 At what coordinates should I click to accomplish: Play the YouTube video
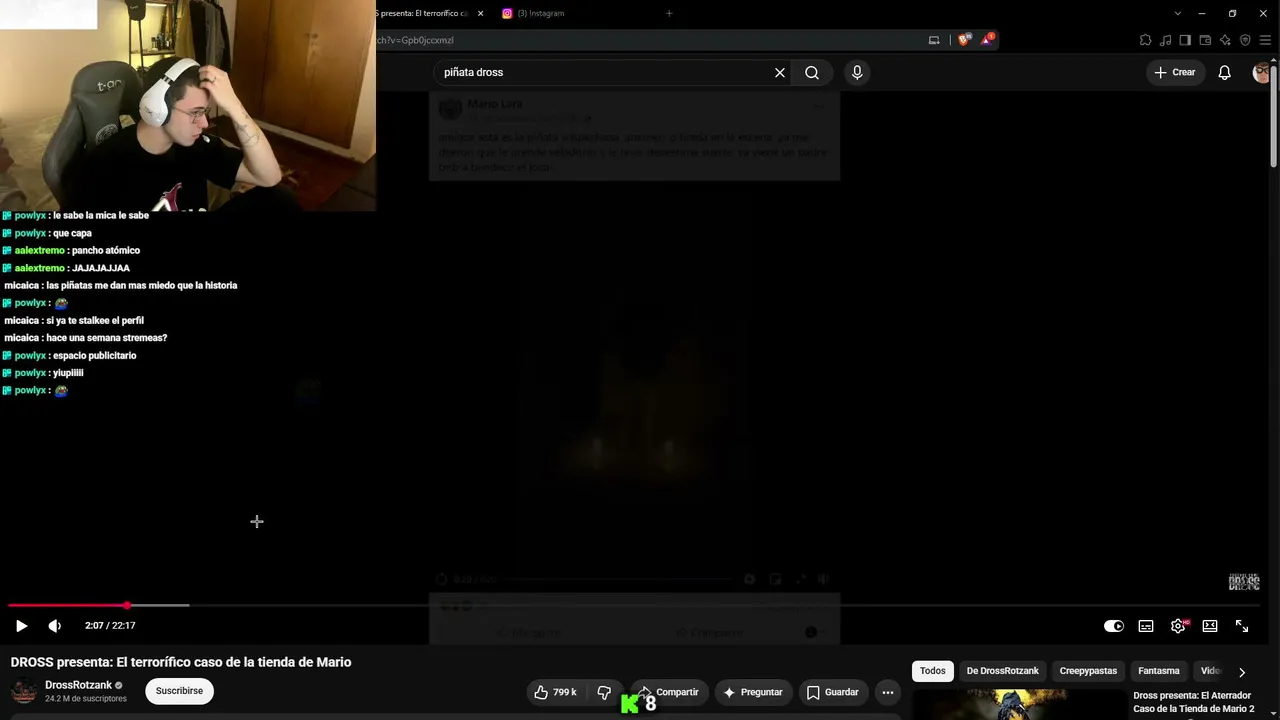pyautogui.click(x=21, y=626)
